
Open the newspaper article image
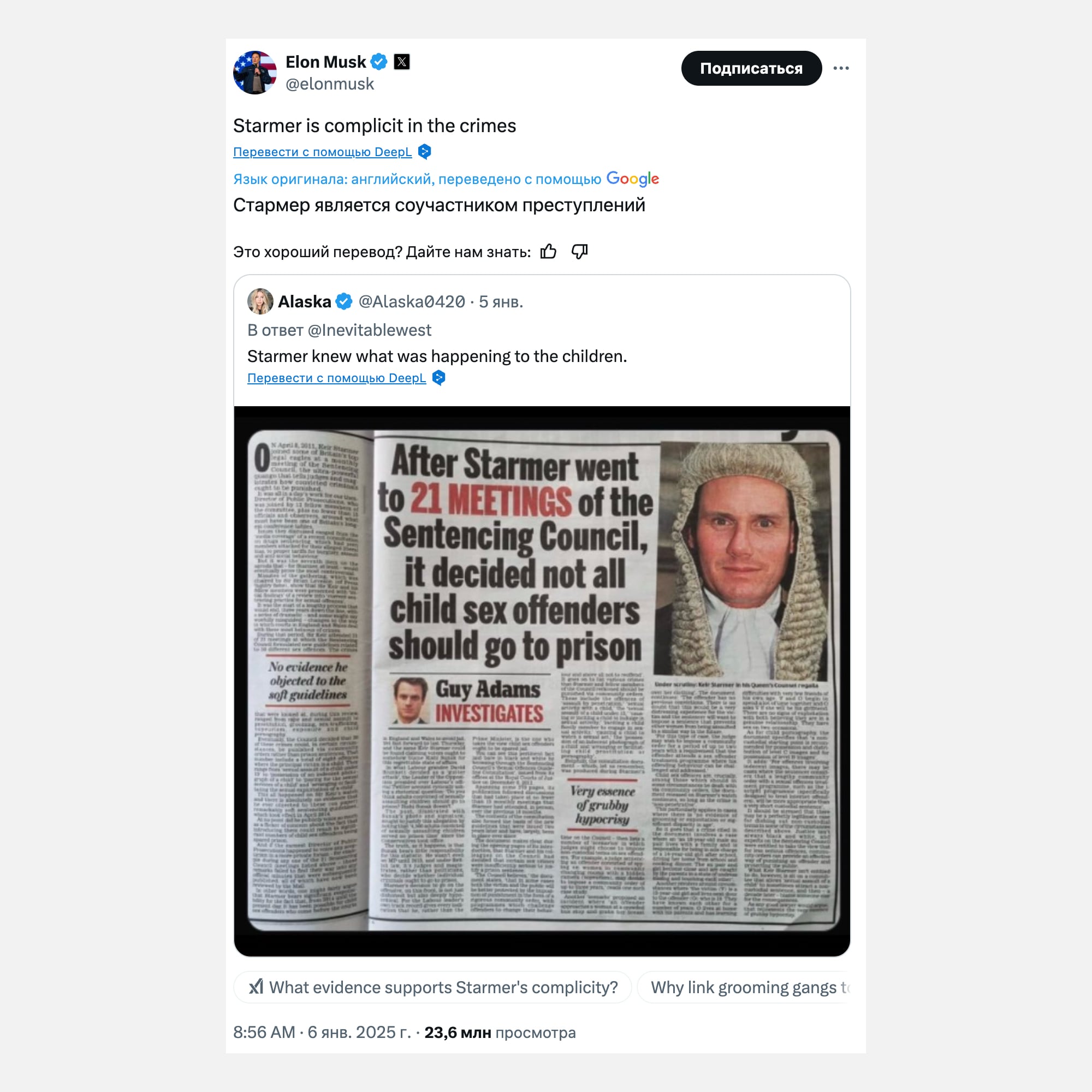click(542, 681)
